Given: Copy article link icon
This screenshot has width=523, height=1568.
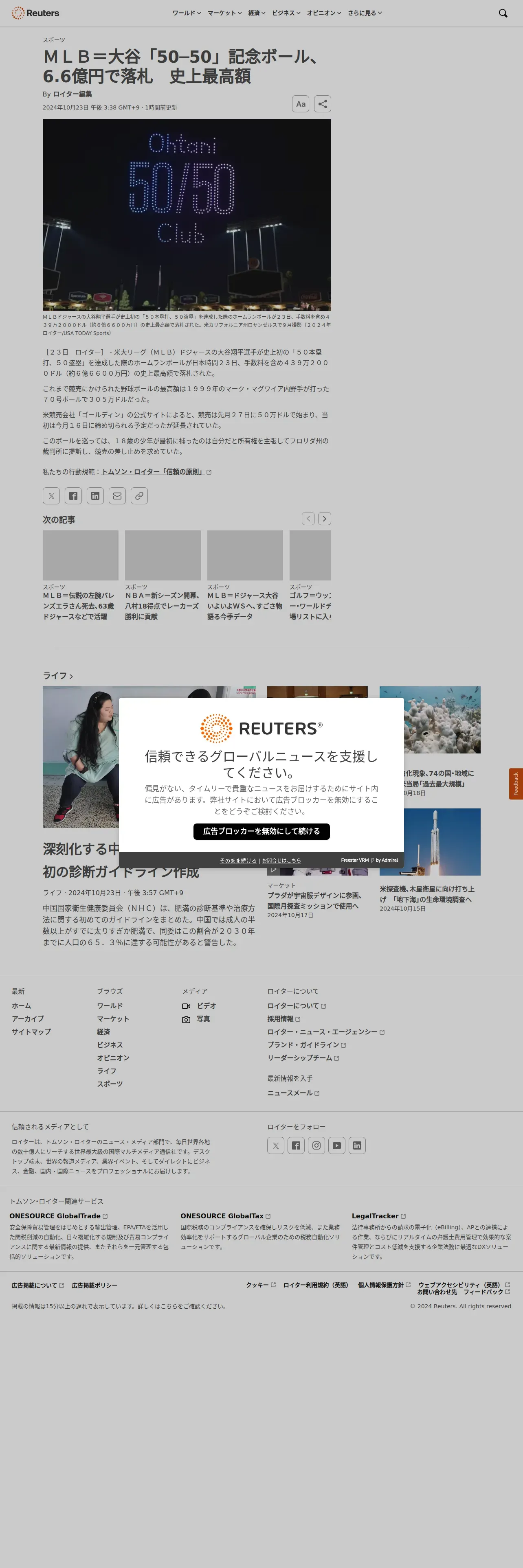Looking at the screenshot, I should [139, 495].
